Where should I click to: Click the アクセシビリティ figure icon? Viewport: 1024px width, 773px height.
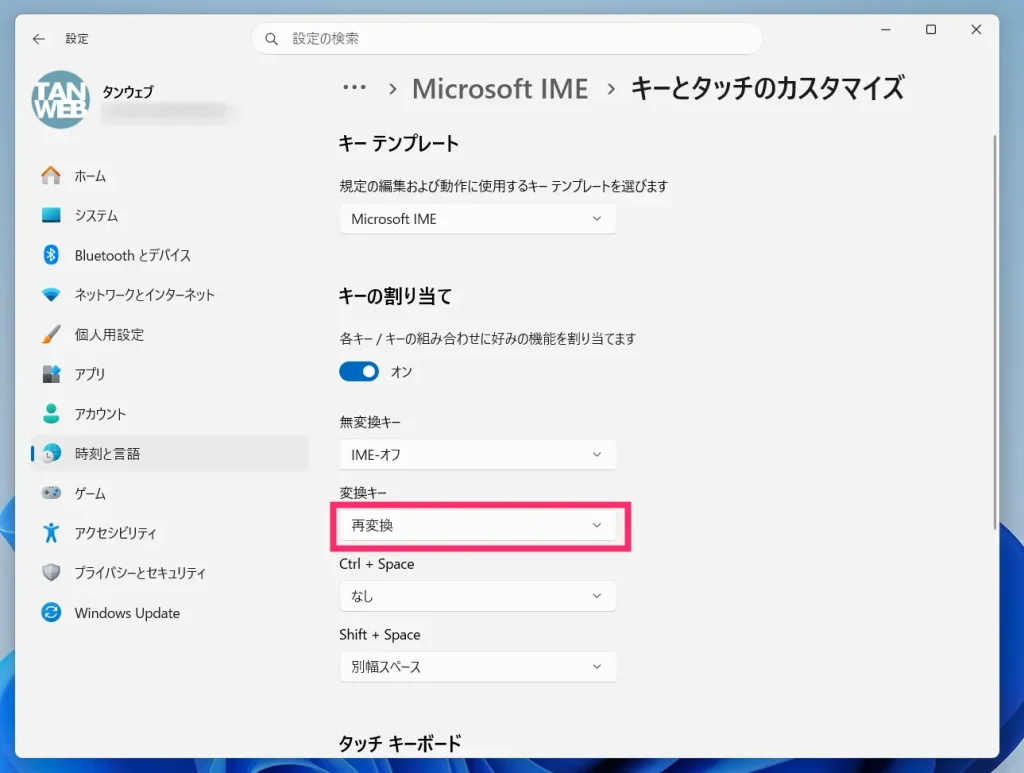(51, 533)
